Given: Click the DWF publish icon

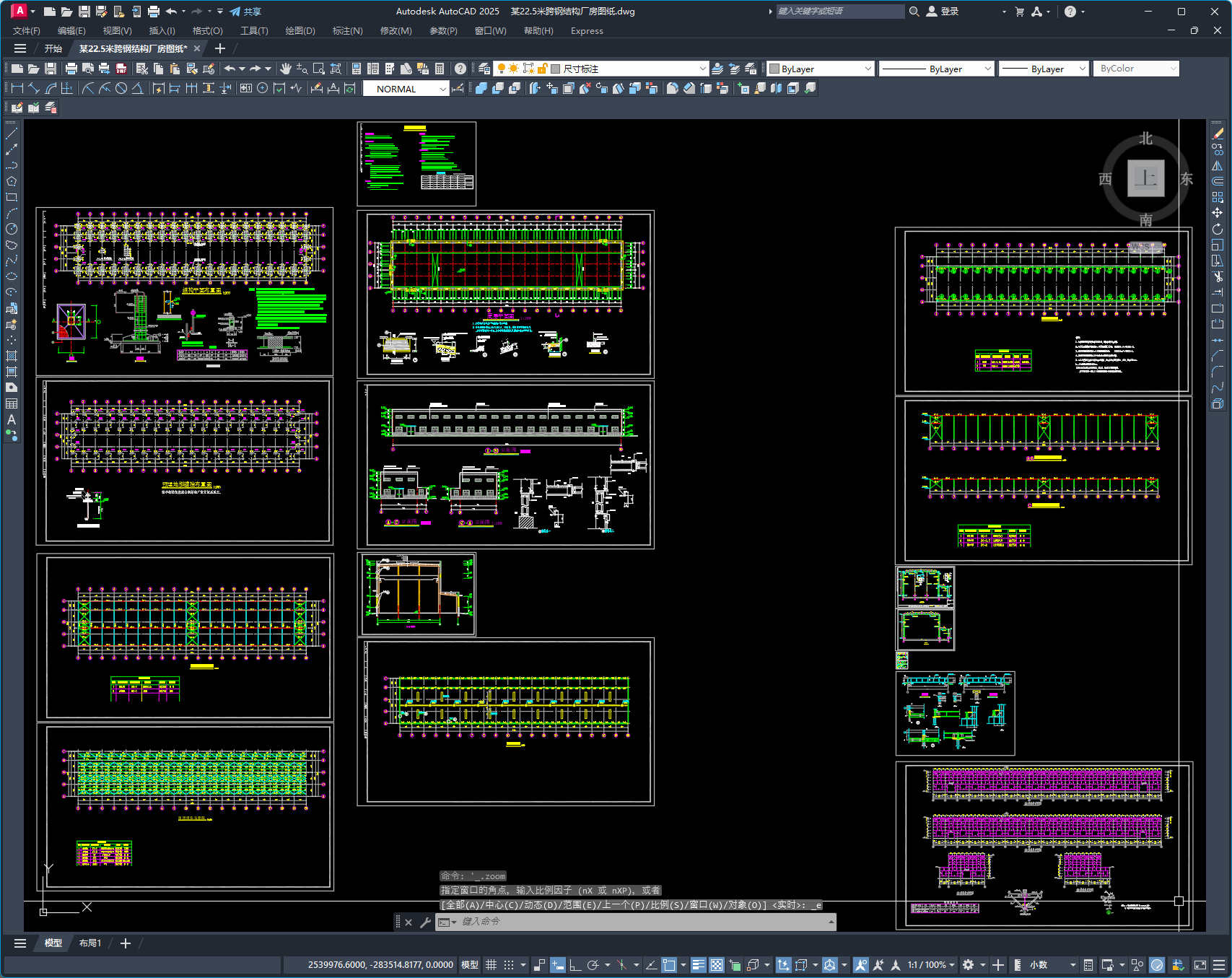Looking at the screenshot, I should tap(121, 69).
